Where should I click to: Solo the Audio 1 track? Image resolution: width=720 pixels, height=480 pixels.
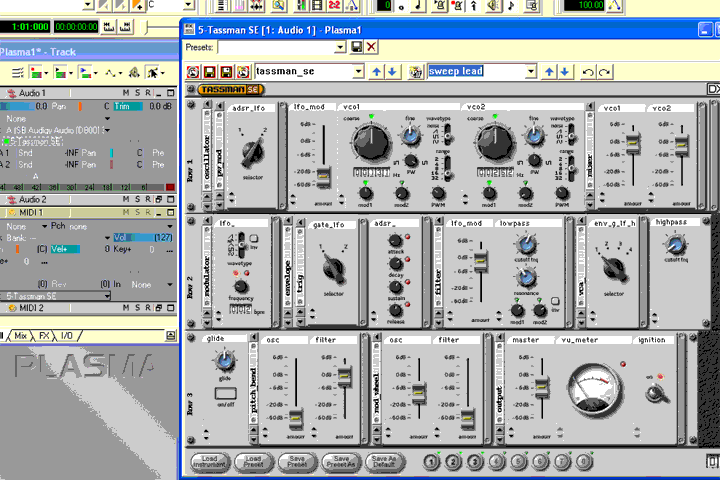tap(137, 93)
